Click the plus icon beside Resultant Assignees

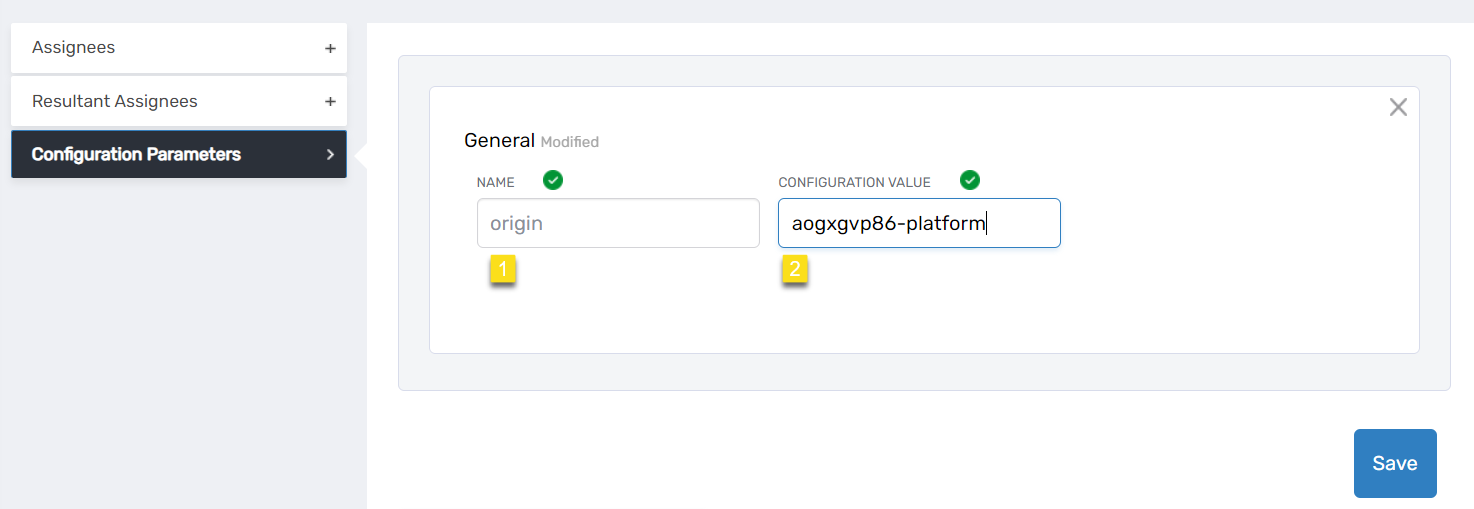tap(330, 102)
